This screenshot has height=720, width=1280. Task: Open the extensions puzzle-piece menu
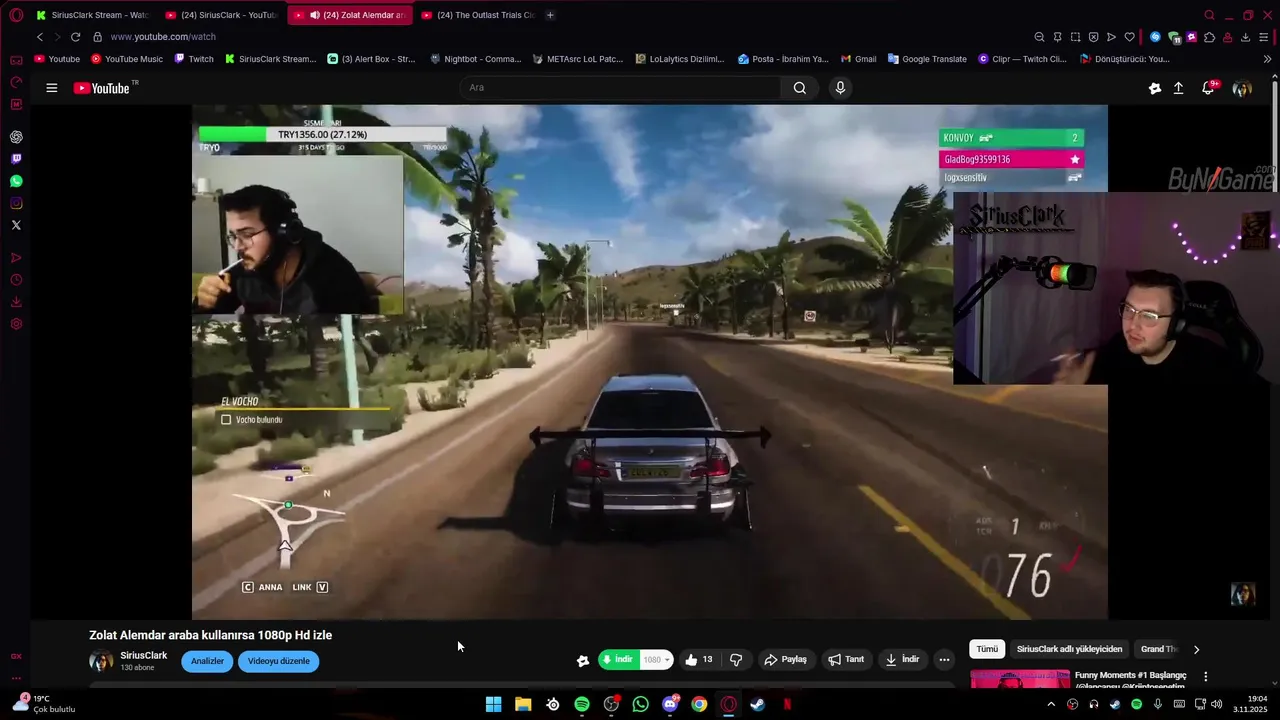tap(1209, 37)
